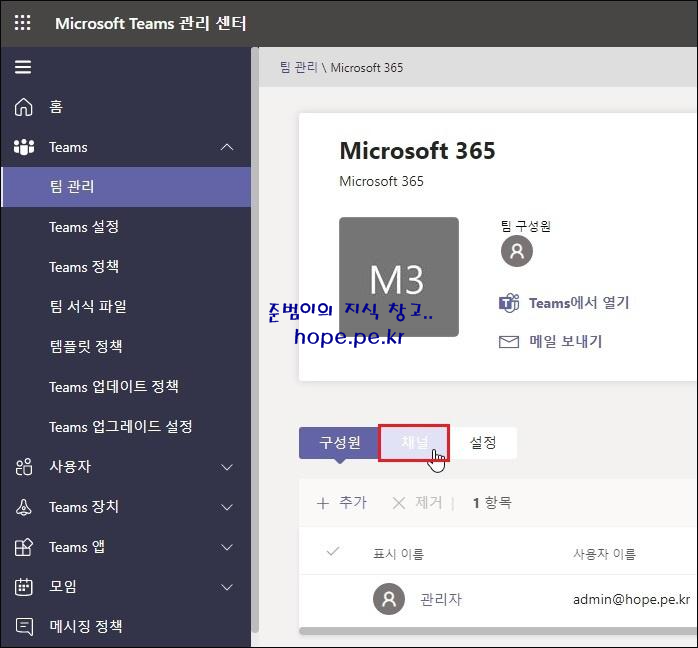Click the 관리자 row avatar icon
This screenshot has height=648, width=698.
coord(389,599)
